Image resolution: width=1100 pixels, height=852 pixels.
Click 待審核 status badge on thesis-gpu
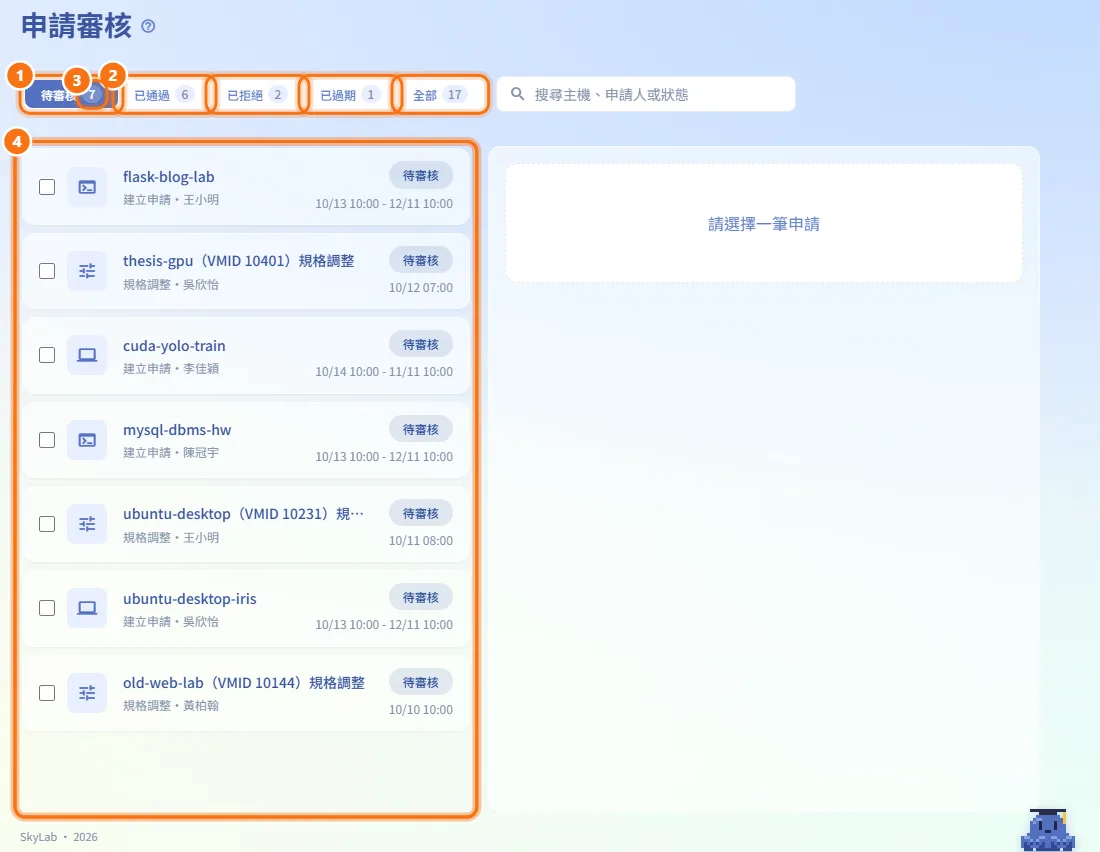coord(421,260)
